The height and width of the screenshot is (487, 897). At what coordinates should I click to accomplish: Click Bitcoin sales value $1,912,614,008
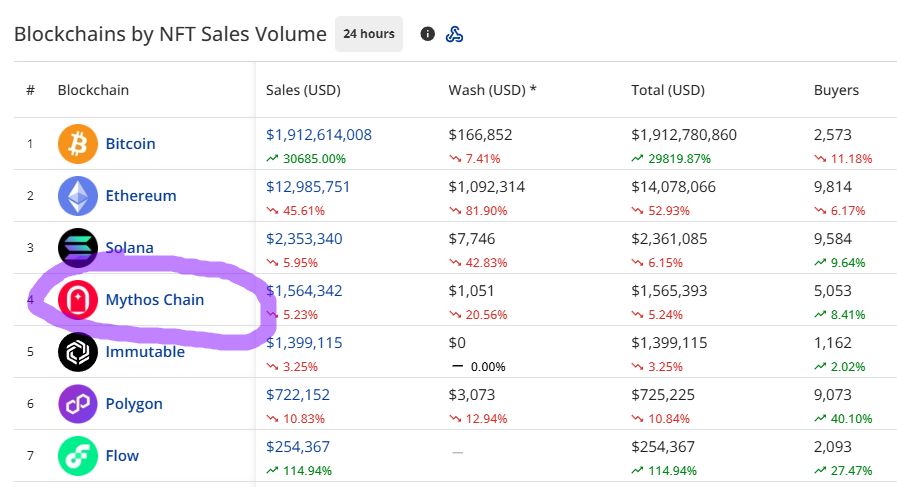pos(319,135)
